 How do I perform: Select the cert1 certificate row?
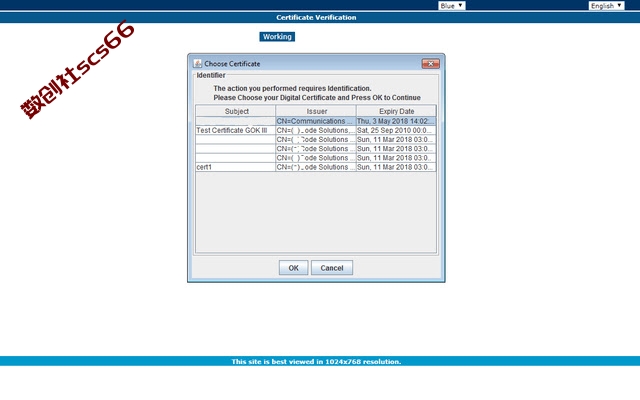pyautogui.click(x=316, y=167)
